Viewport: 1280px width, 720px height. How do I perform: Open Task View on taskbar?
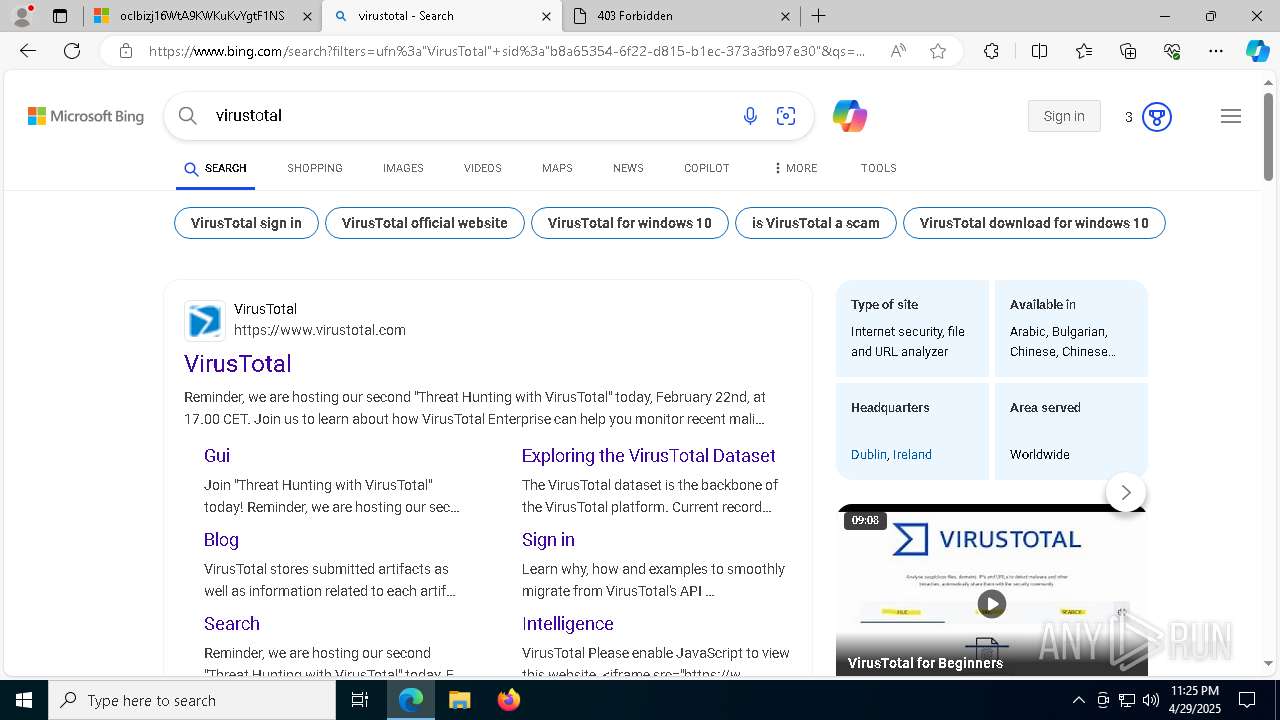[x=360, y=700]
